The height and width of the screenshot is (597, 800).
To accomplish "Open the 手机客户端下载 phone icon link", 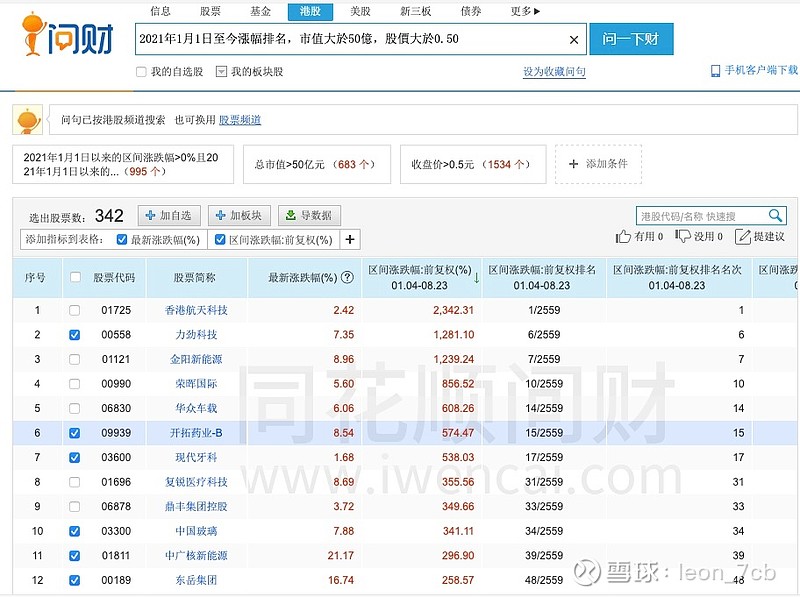I will (x=715, y=71).
